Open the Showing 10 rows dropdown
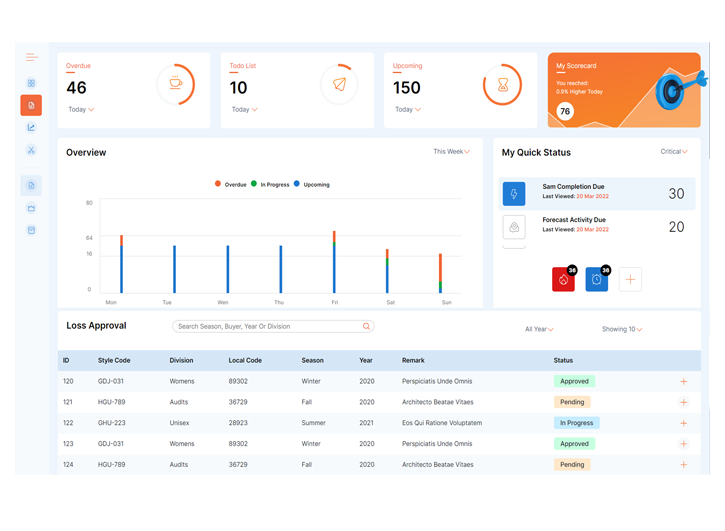Image resolution: width=725 pixels, height=531 pixels. pos(622,329)
